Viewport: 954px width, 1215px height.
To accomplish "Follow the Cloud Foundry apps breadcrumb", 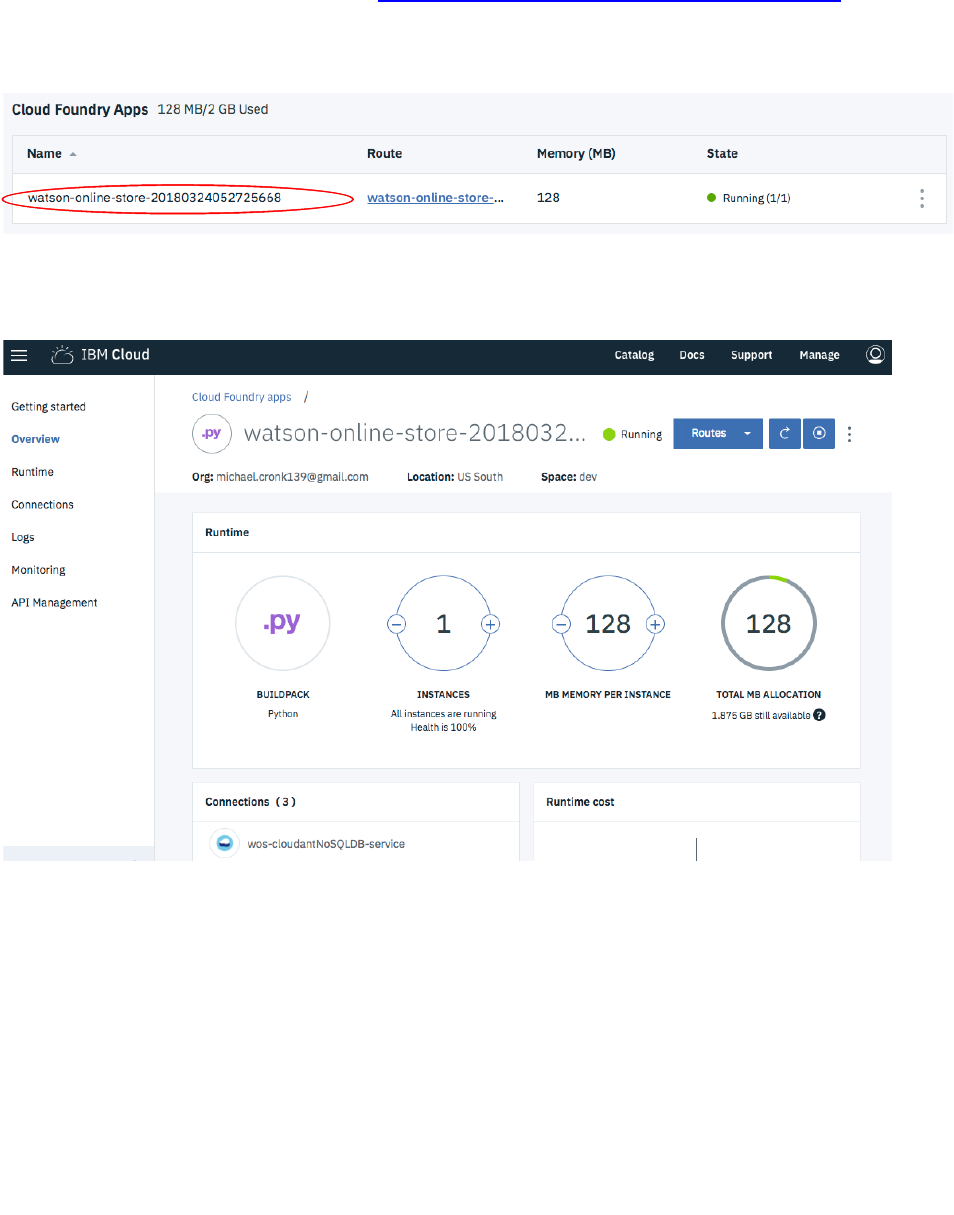I will (242, 397).
